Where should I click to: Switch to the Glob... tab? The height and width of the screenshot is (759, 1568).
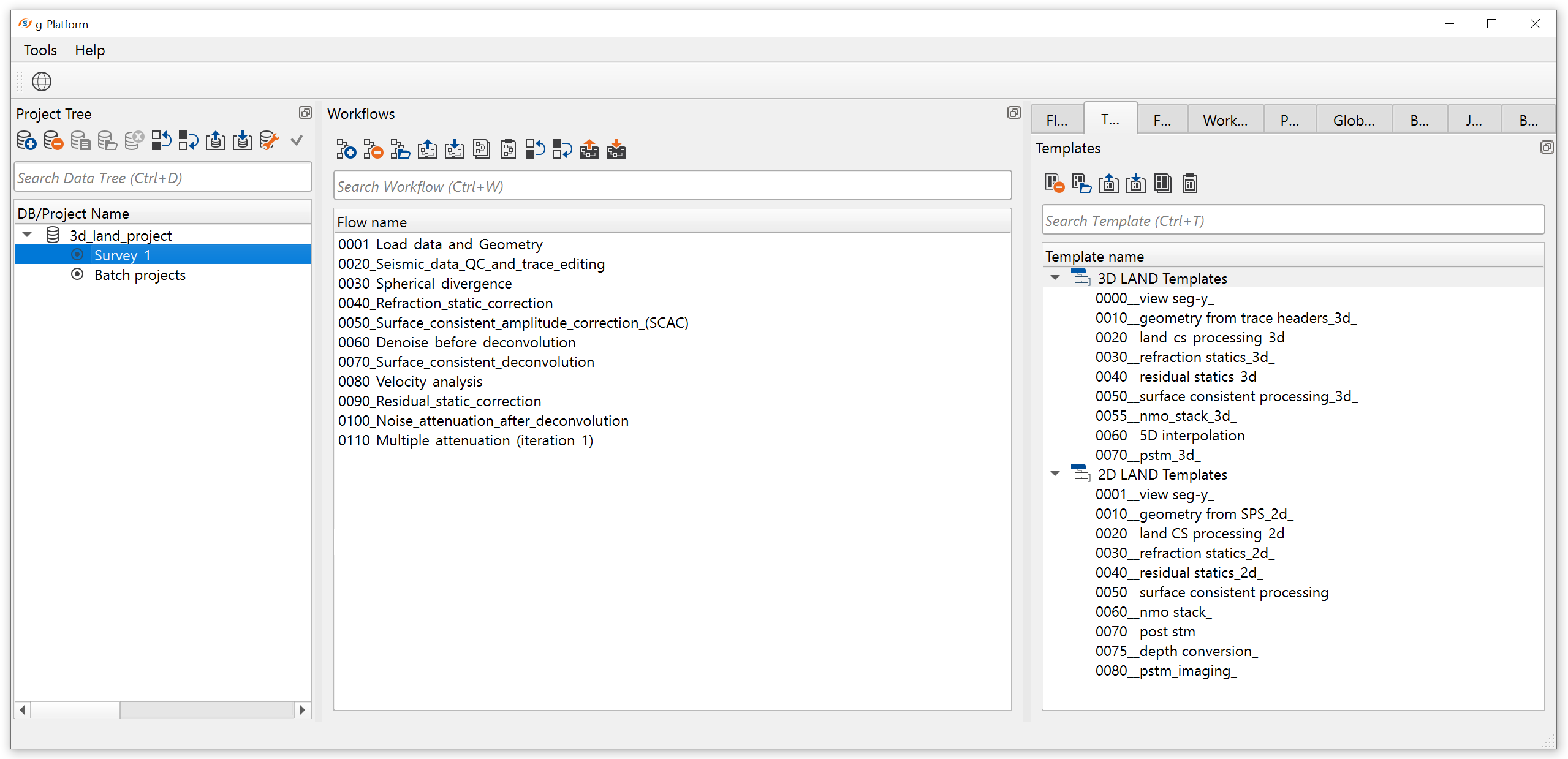point(1354,121)
